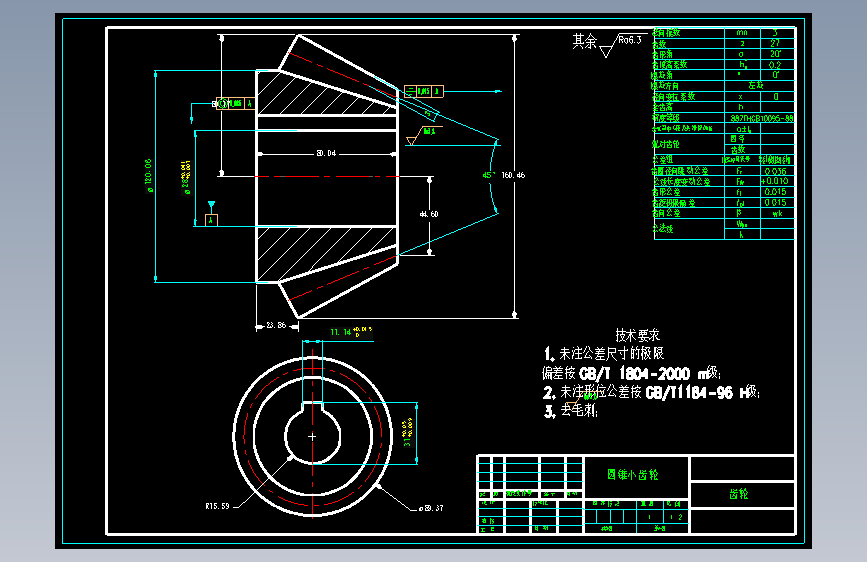Click the 45° angle annotation
Screen dimensions: 867x562
tap(488, 175)
